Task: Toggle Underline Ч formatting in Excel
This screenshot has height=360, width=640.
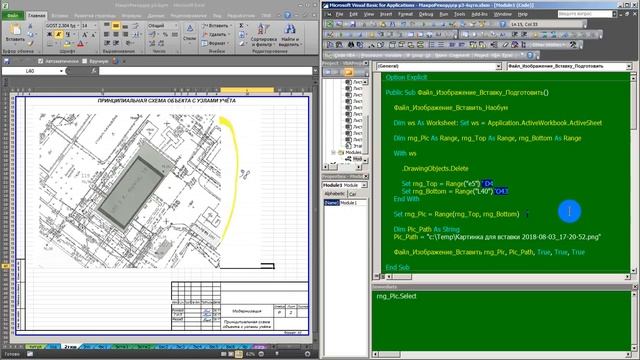Action: click(x=67, y=35)
